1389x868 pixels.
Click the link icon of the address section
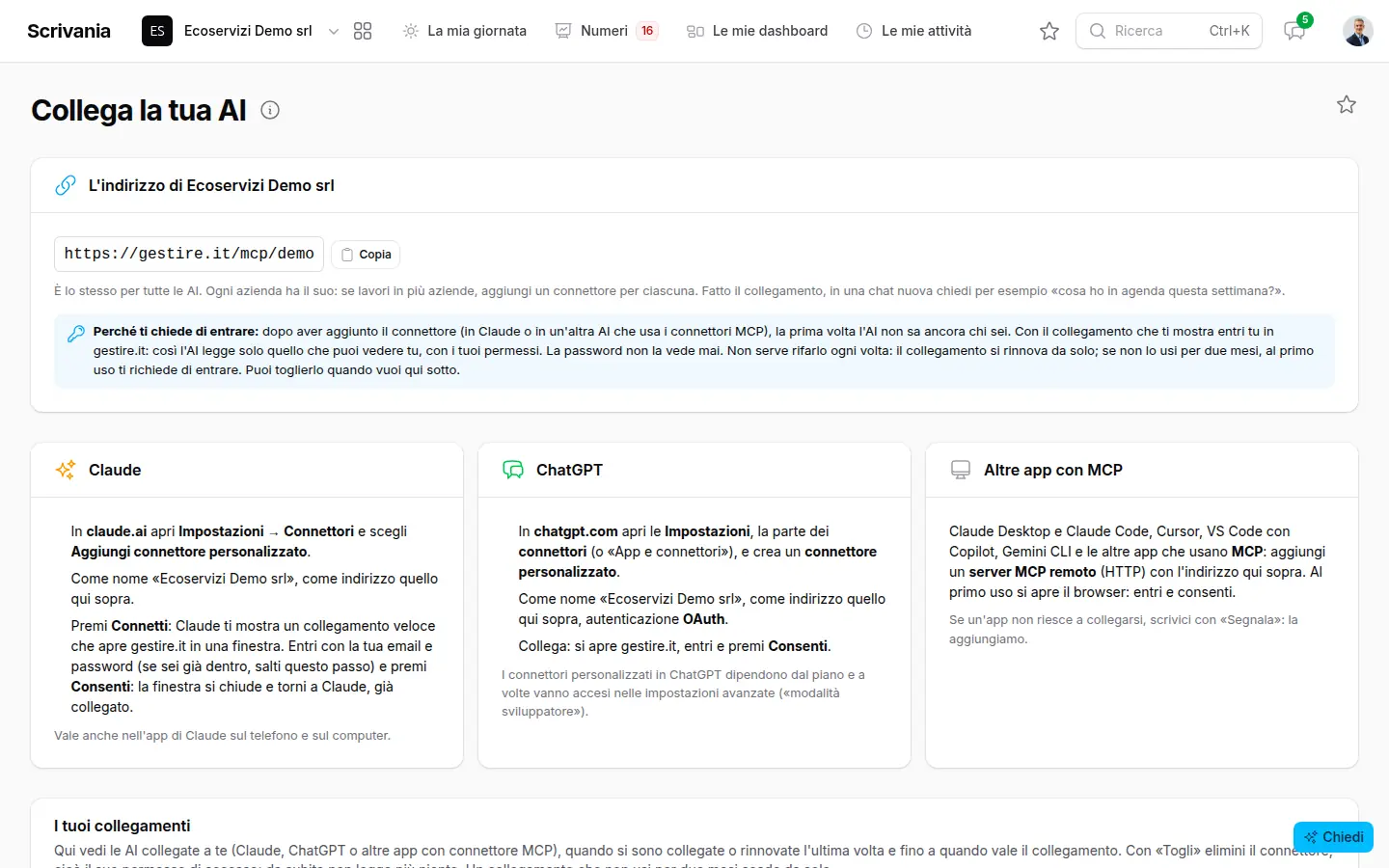pos(66,185)
